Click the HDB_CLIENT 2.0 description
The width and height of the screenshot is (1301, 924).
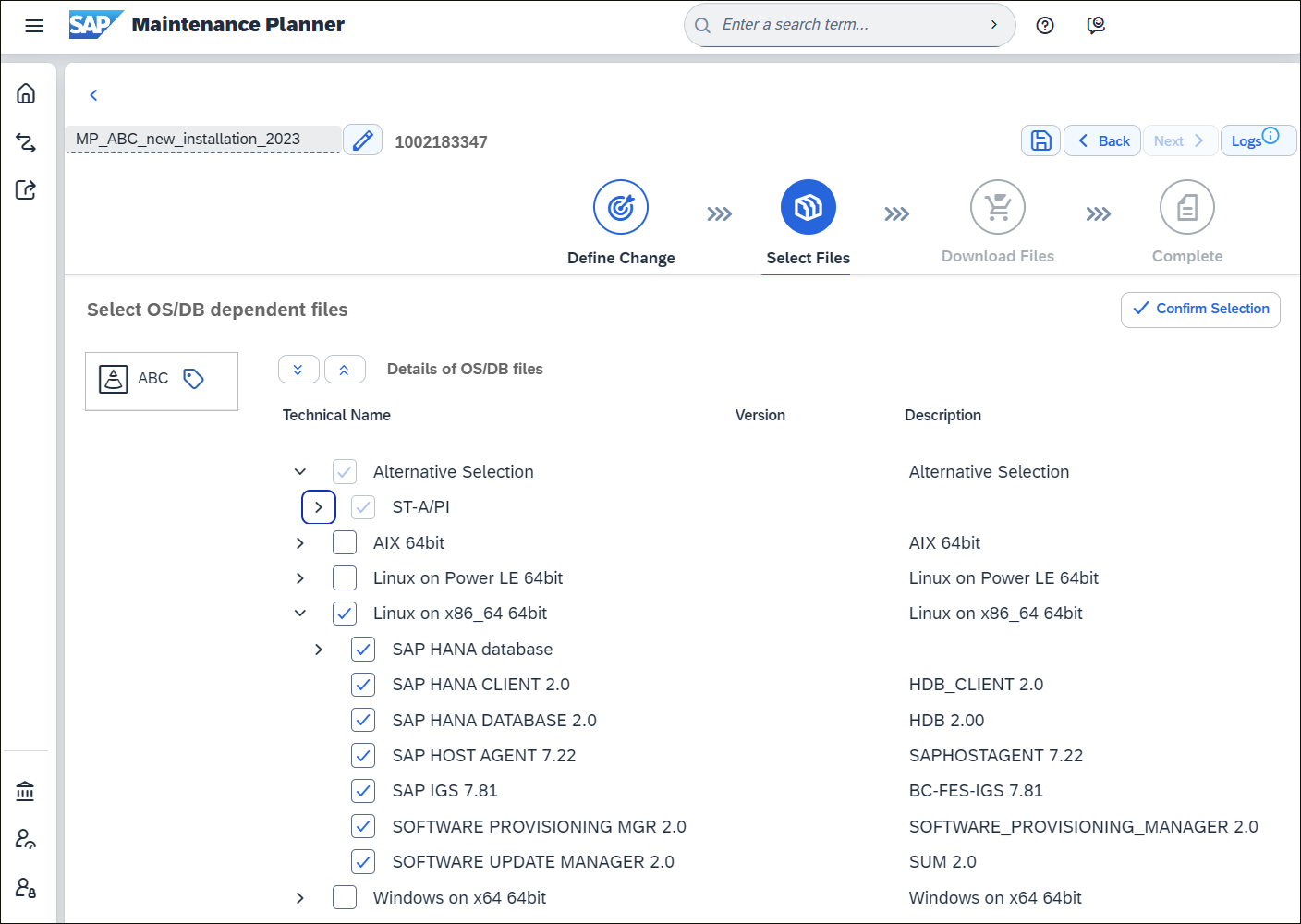point(976,685)
